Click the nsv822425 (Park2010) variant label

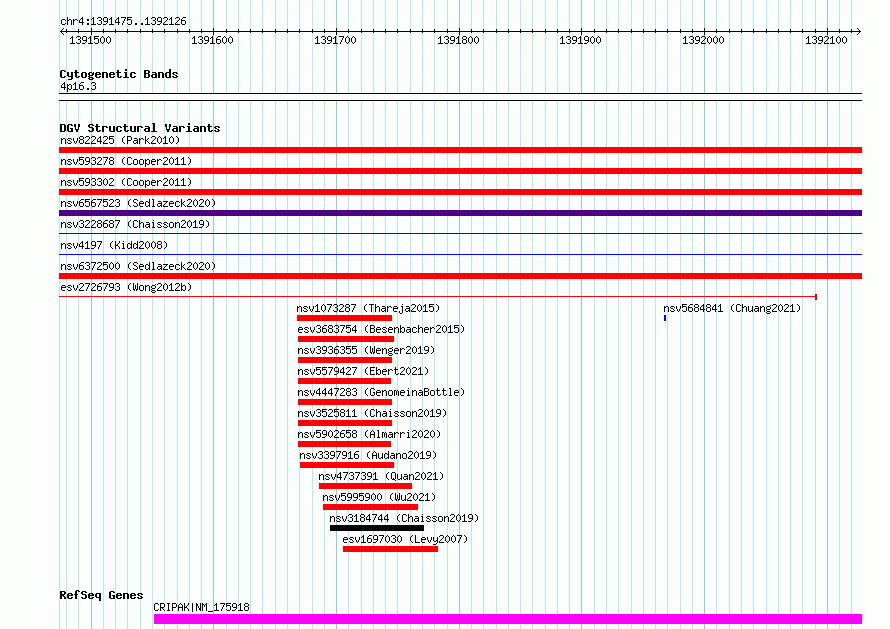pos(120,140)
